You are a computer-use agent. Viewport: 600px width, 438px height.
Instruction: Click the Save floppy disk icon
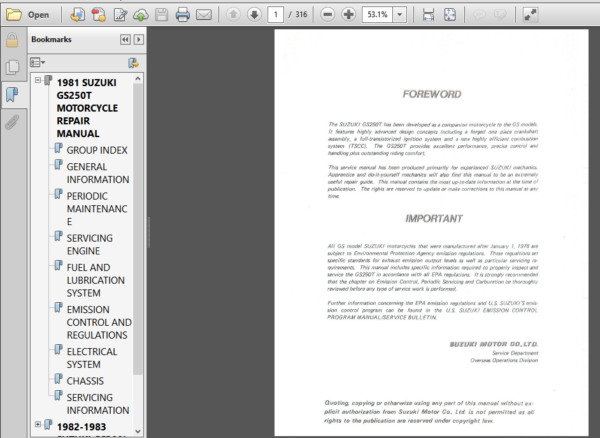click(161, 15)
